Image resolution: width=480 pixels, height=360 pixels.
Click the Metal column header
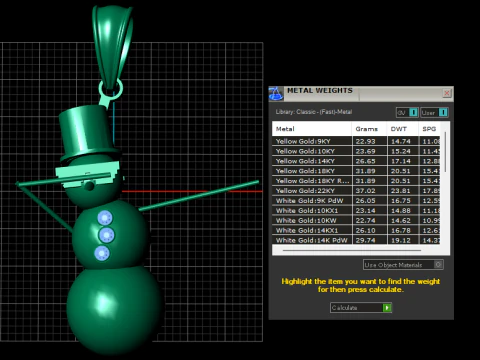click(312, 129)
